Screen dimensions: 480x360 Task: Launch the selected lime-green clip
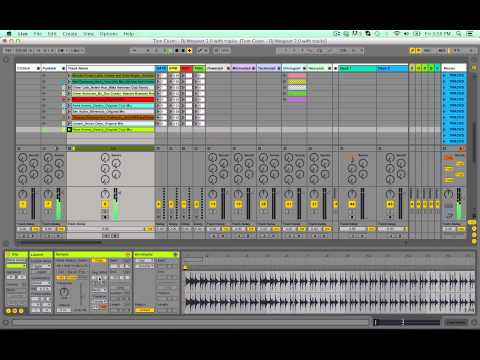point(69,129)
